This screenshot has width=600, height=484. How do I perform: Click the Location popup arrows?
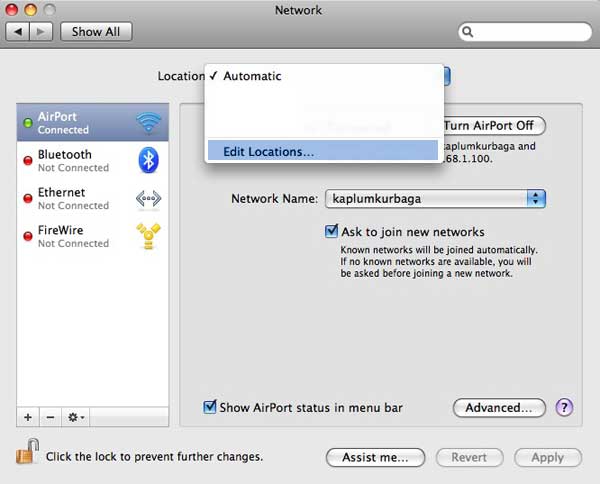[x=447, y=76]
